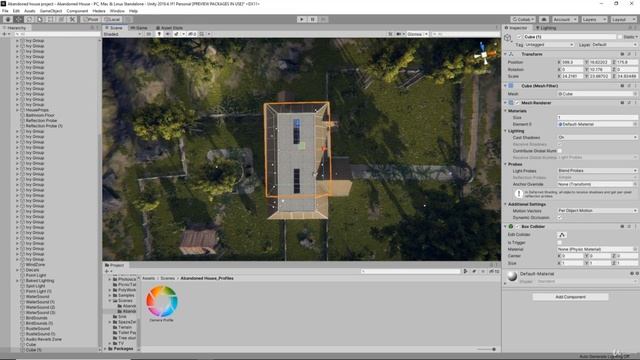Select the Scale tool in toolbar
Viewport: 640px width, 360px height.
(40, 19)
